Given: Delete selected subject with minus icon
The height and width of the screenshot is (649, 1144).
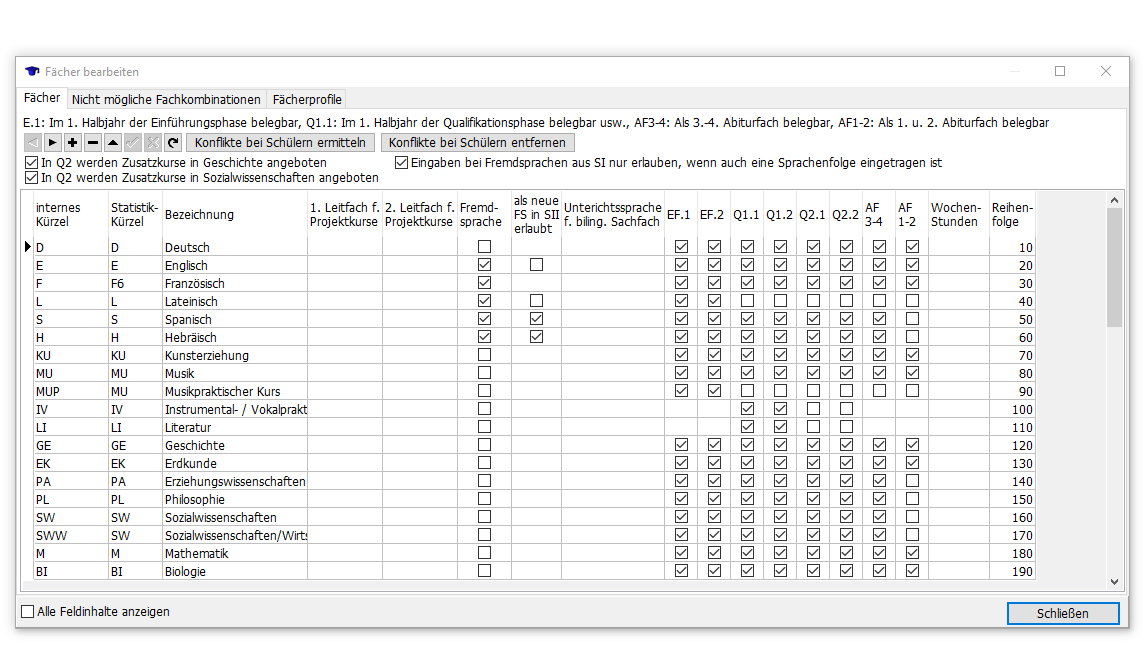Looking at the screenshot, I should (x=93, y=142).
